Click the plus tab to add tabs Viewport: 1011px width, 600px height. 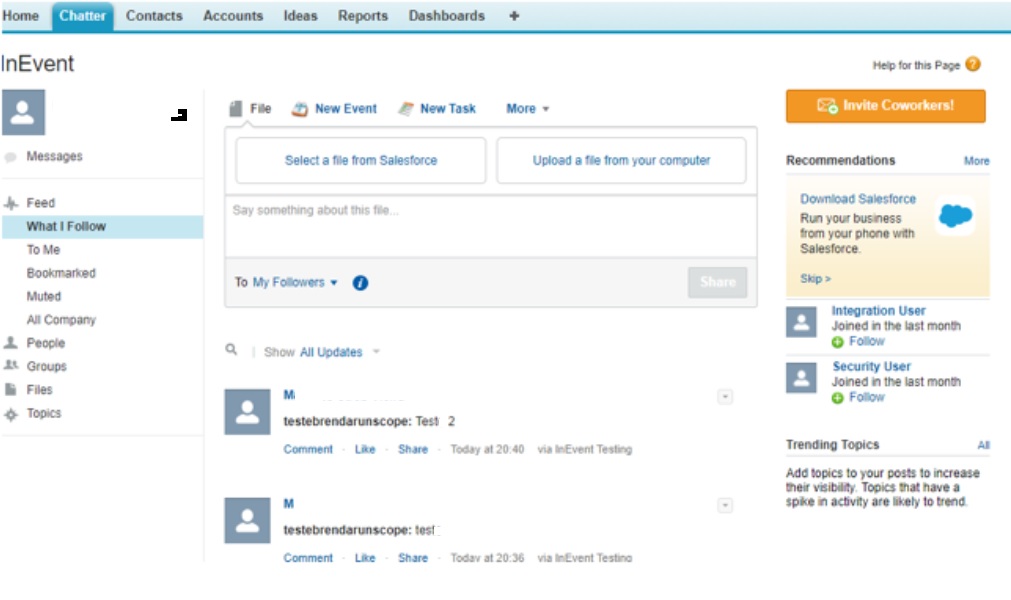(x=514, y=16)
